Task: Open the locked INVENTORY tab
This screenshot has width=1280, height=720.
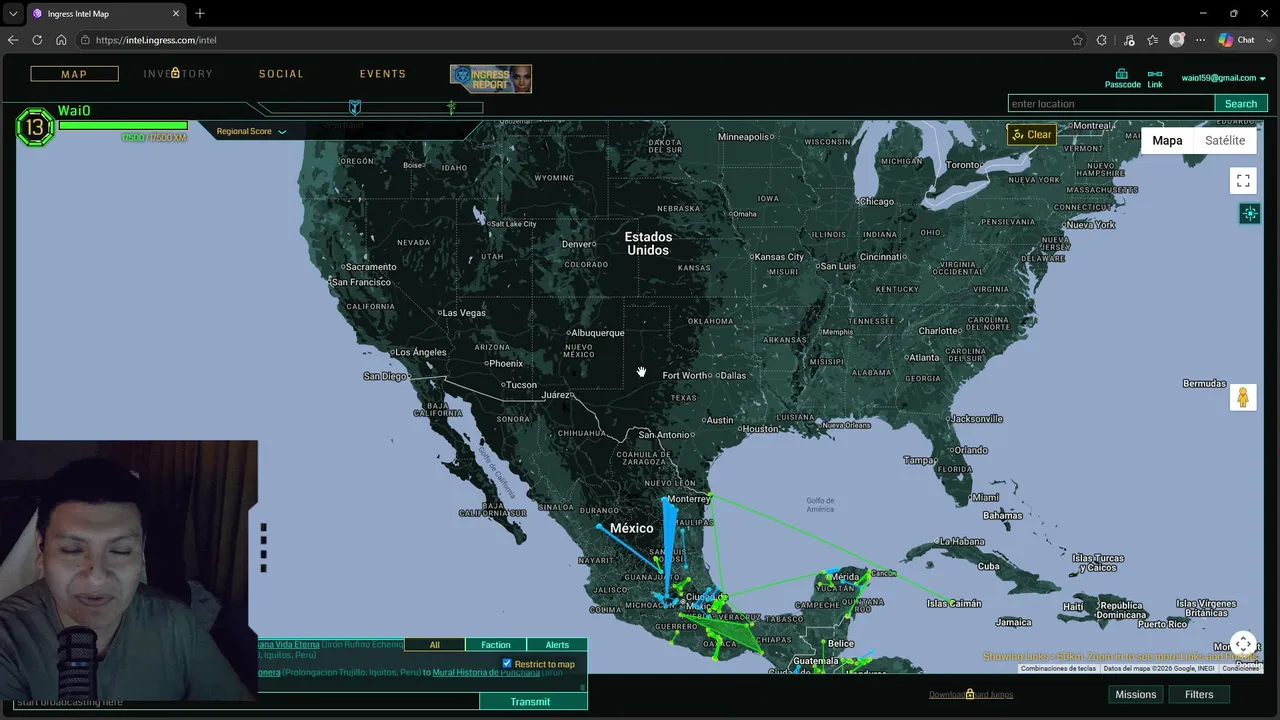Action: [x=178, y=74]
